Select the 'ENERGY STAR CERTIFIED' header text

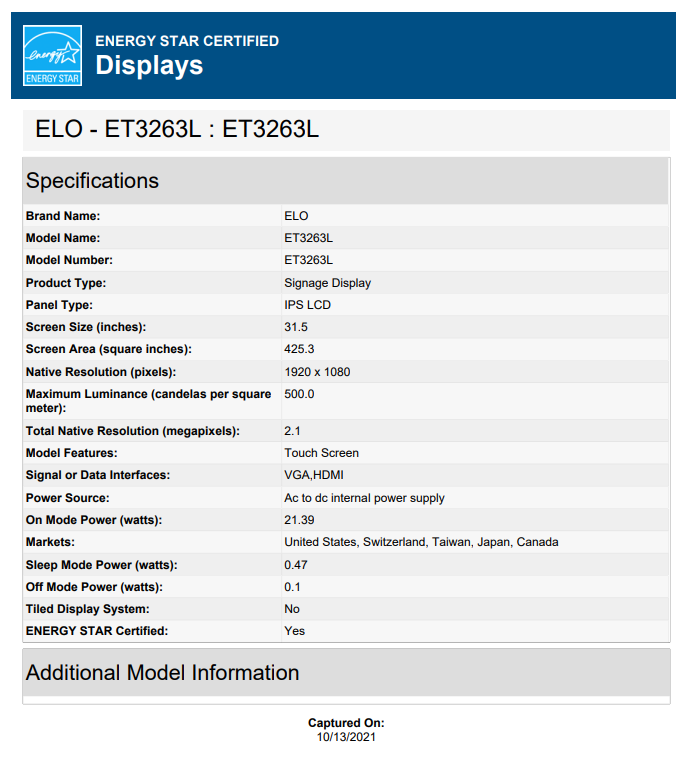[x=187, y=41]
